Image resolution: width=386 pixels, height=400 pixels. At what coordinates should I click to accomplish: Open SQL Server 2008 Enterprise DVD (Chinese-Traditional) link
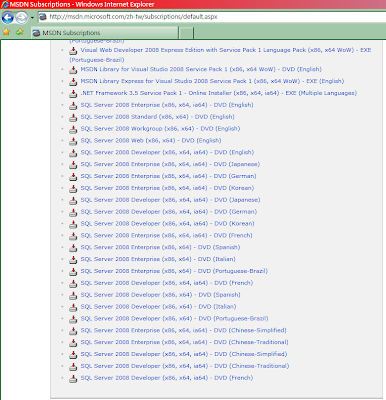point(185,342)
